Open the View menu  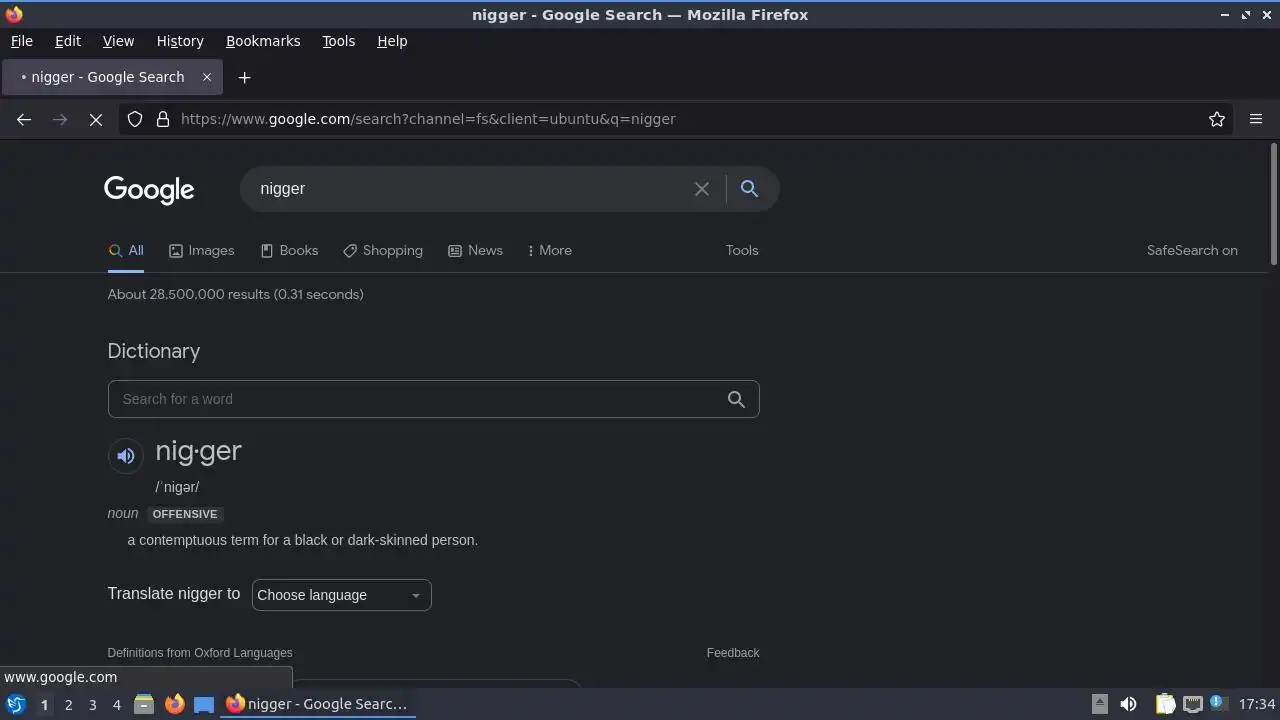(x=118, y=41)
